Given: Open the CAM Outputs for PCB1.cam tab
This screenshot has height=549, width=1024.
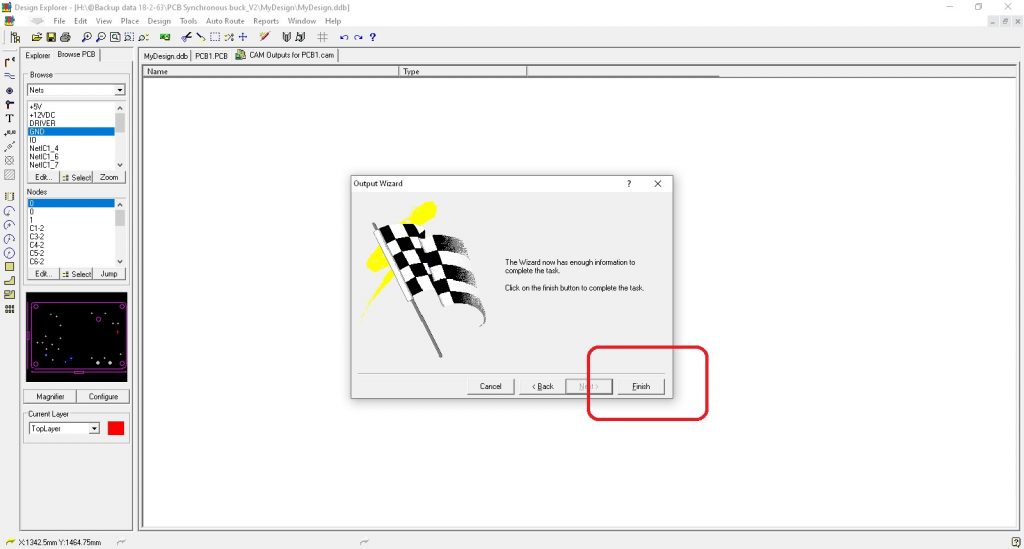Looking at the screenshot, I should [285, 55].
